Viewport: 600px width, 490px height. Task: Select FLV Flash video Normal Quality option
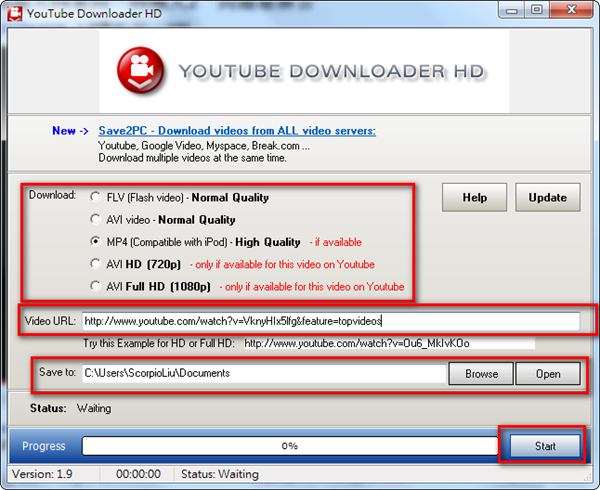click(x=95, y=197)
